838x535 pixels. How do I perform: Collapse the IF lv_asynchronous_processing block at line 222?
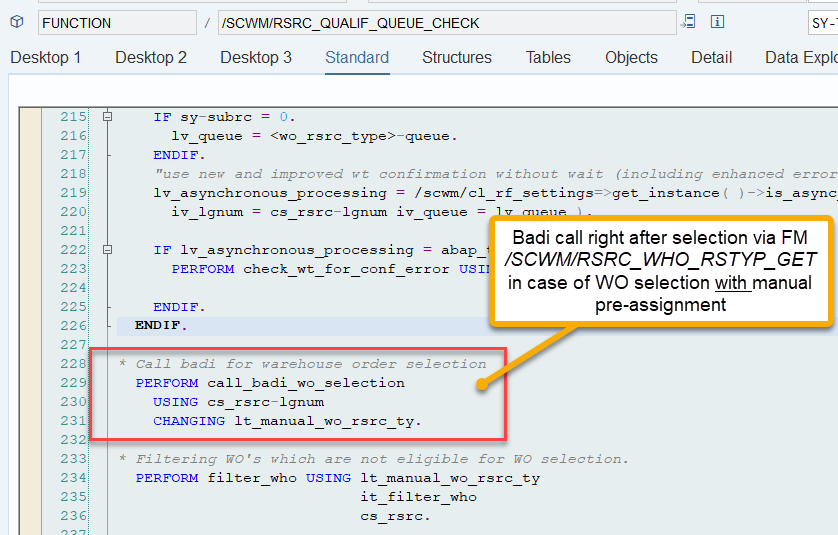(107, 250)
